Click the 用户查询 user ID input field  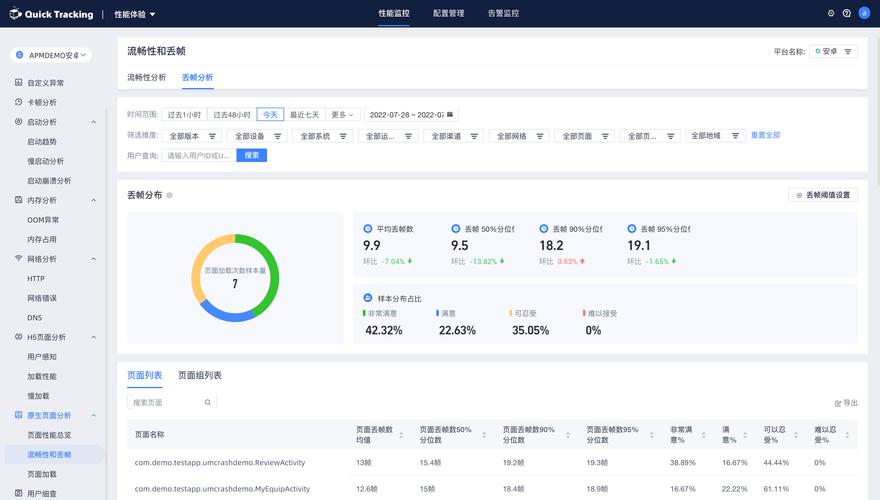[x=199, y=155]
